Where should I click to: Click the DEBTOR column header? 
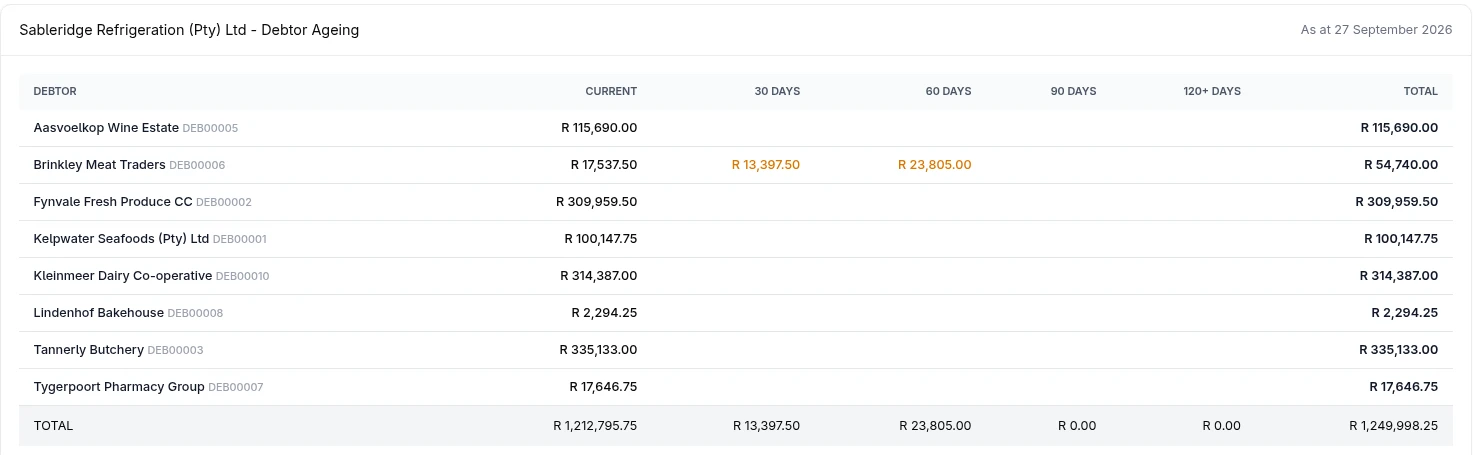coord(55,91)
